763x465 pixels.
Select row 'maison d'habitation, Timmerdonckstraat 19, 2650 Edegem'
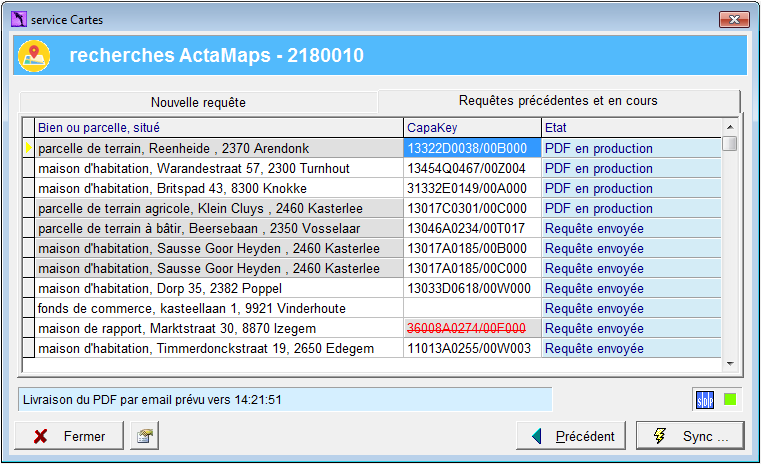point(219,348)
